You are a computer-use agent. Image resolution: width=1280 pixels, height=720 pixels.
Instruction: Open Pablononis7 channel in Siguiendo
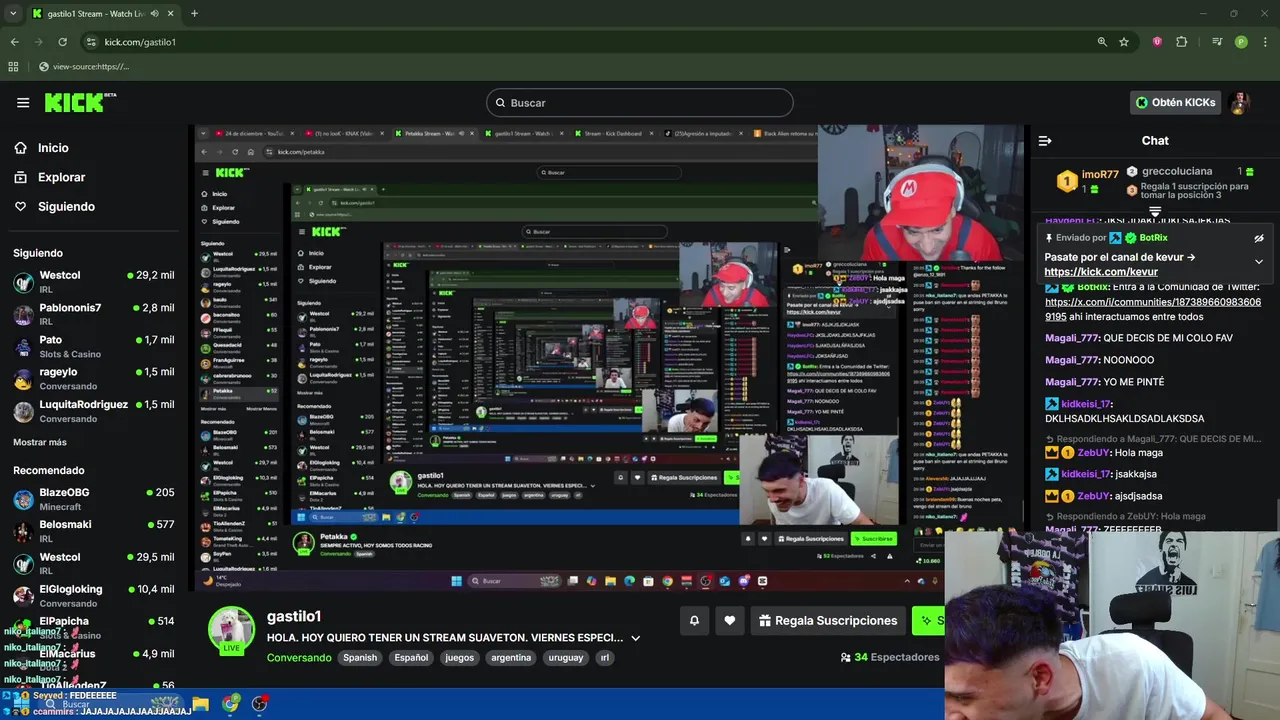[94, 314]
